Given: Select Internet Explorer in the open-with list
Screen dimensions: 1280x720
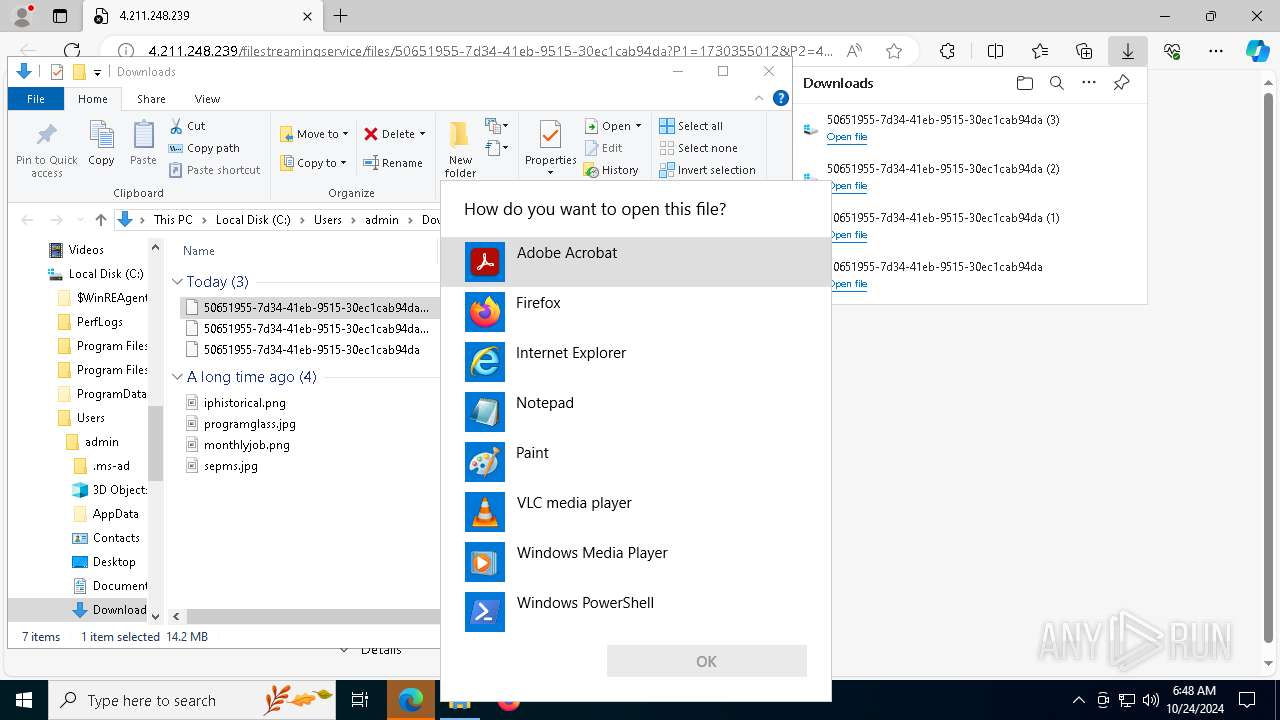Looking at the screenshot, I should coord(636,362).
